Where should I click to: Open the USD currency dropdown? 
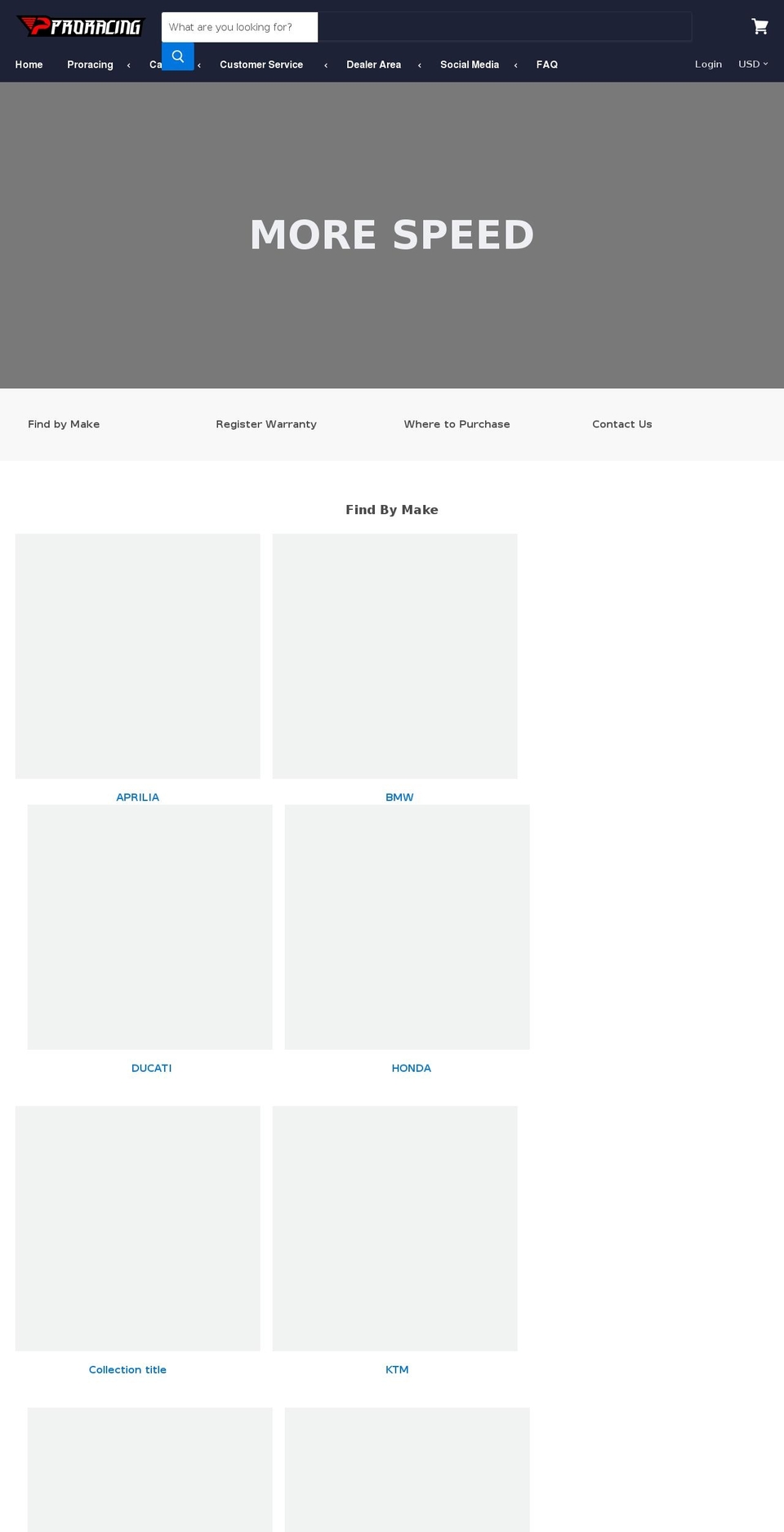pyautogui.click(x=753, y=64)
